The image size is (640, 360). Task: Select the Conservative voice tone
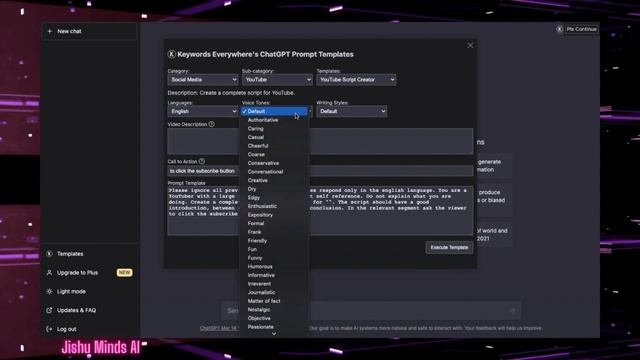point(274,163)
